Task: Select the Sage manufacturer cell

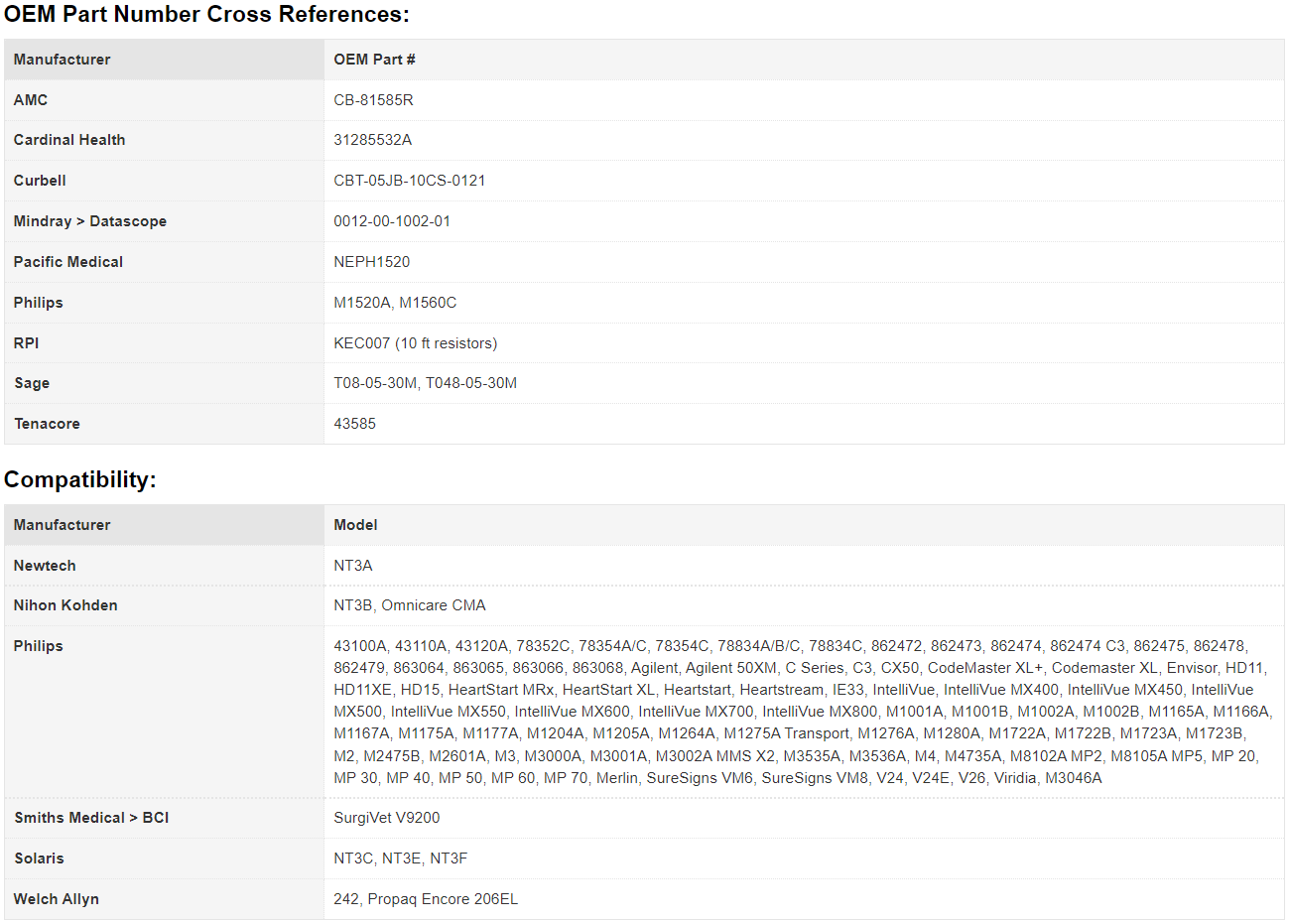Action: pyautogui.click(x=164, y=383)
